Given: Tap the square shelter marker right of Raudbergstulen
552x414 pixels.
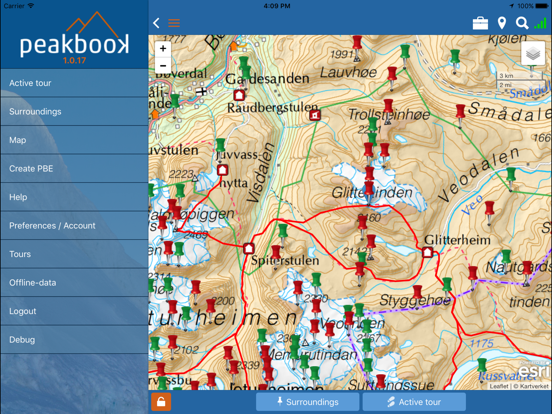Looking at the screenshot, I should (x=315, y=115).
